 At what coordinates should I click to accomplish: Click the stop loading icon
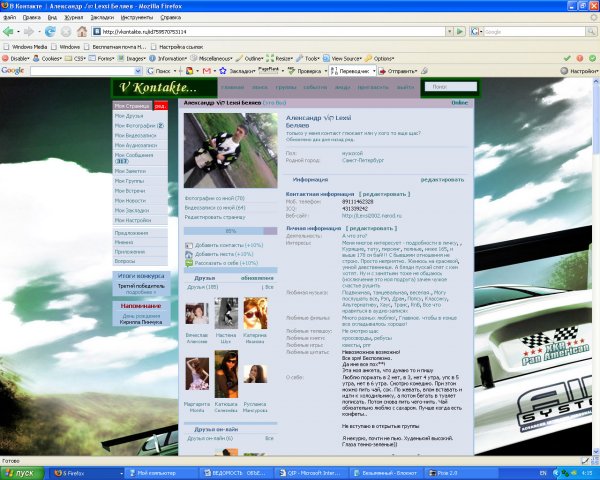pos(66,32)
